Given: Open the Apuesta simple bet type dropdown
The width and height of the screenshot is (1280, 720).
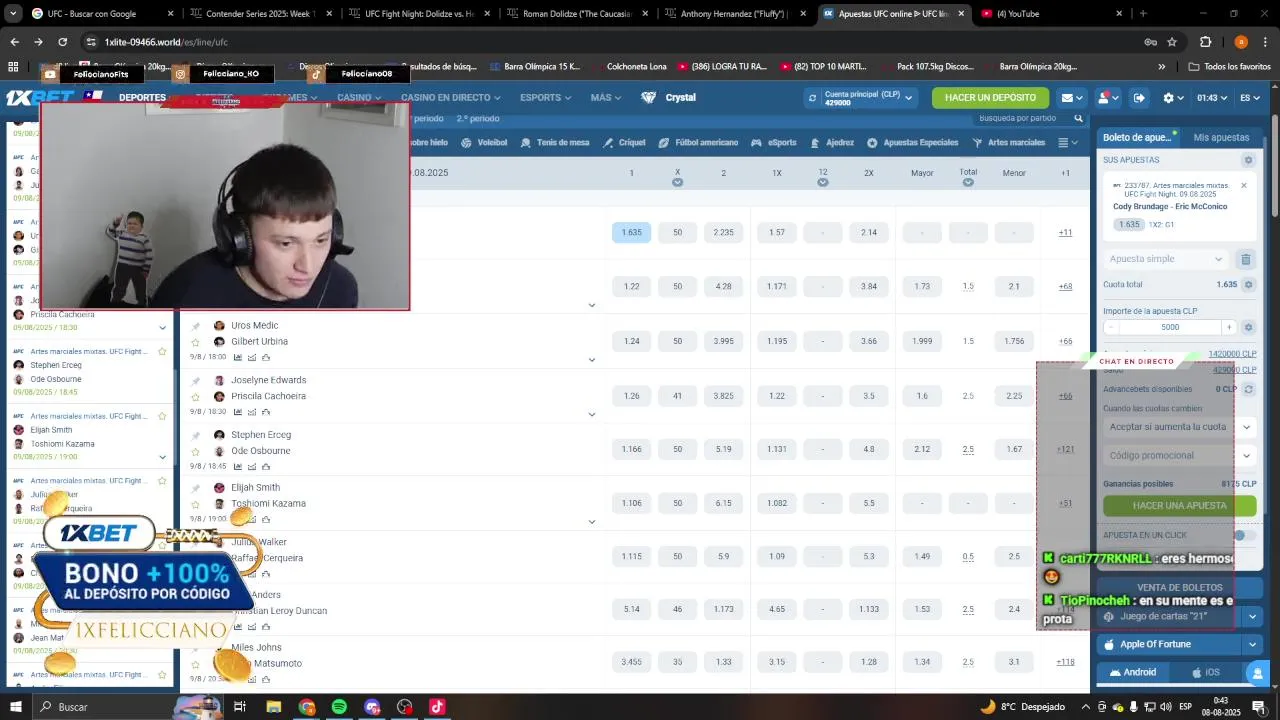Looking at the screenshot, I should point(1166,259).
